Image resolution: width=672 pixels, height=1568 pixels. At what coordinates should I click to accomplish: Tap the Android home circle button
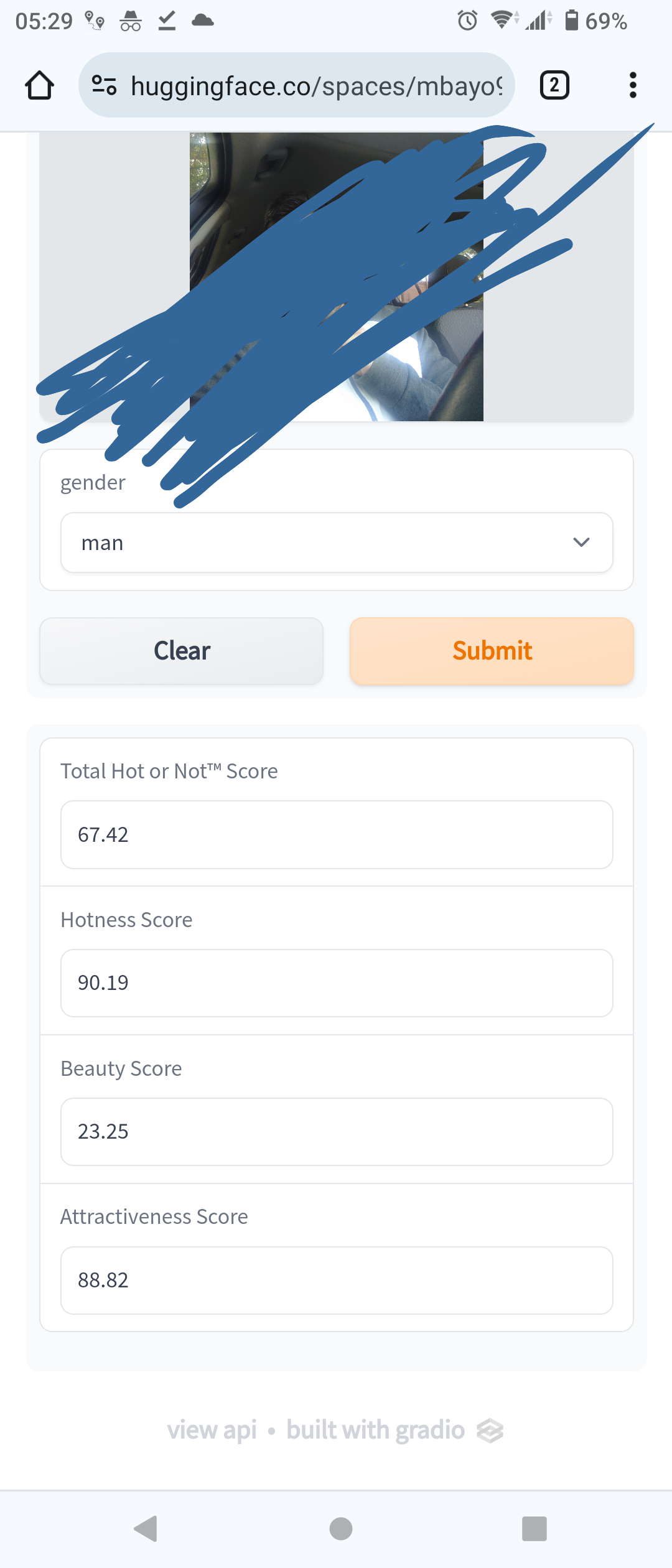click(340, 1529)
